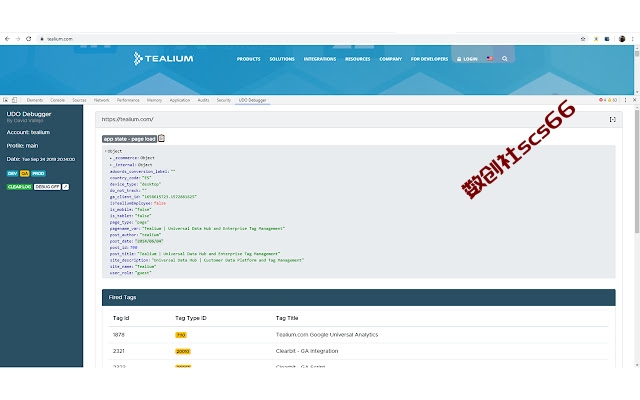
Task: Switch to the Elements DevTools tab
Action: (x=35, y=100)
